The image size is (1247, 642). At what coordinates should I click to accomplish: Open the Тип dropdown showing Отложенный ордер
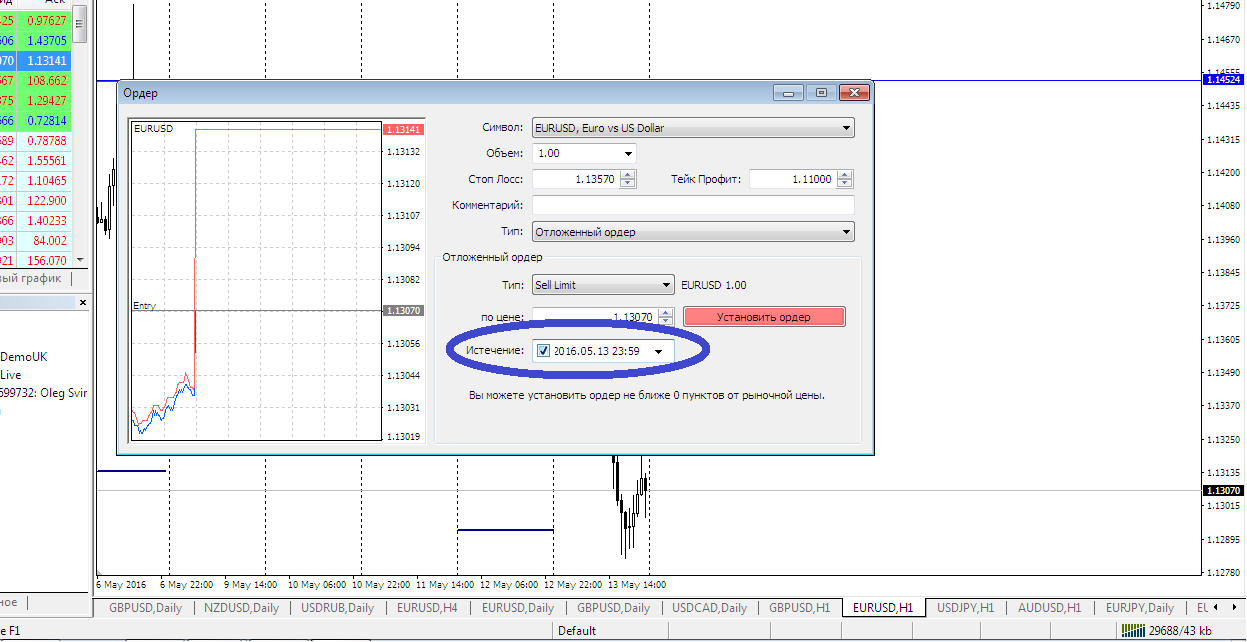coord(693,232)
